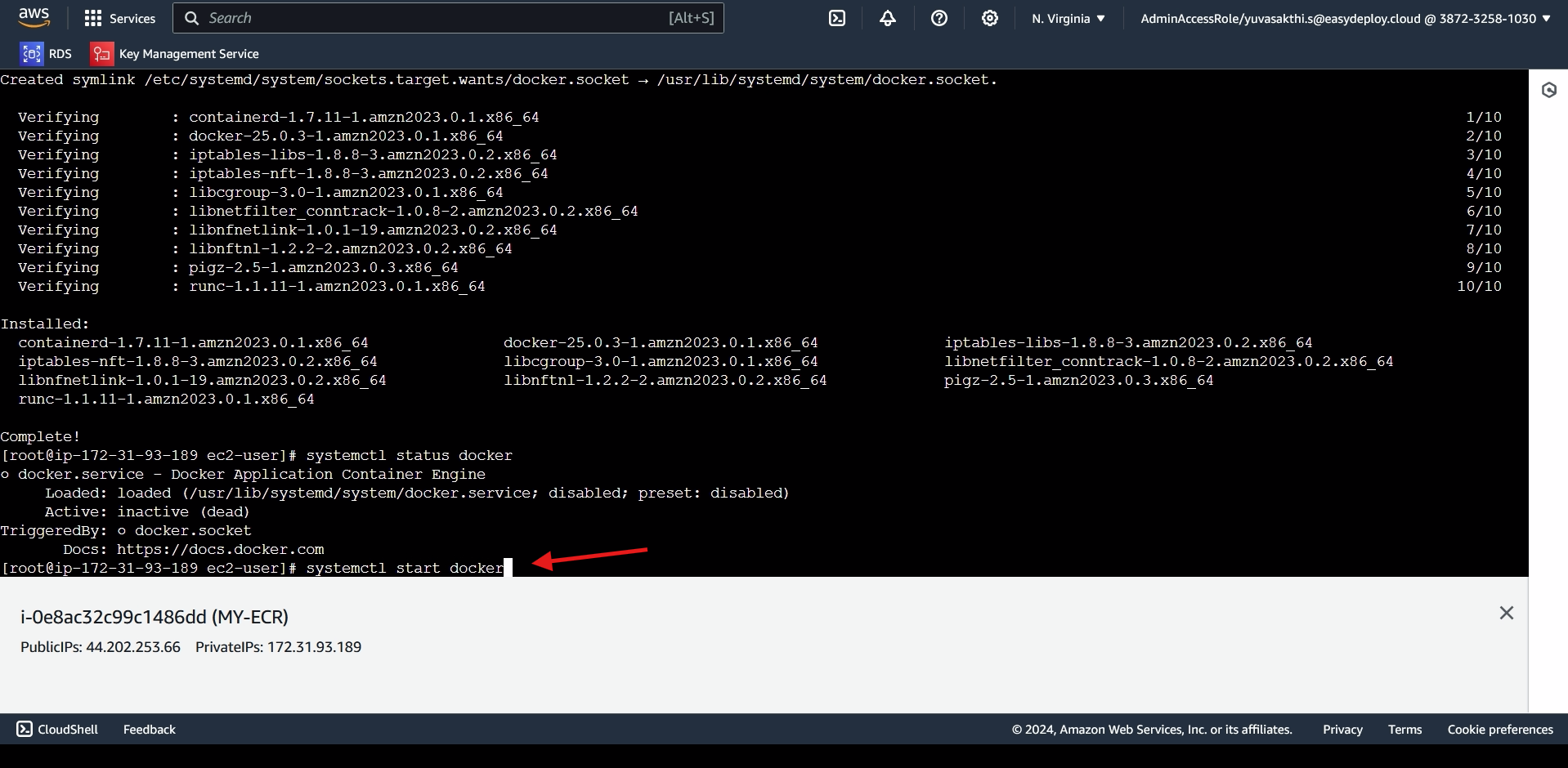The height and width of the screenshot is (768, 1568).
Task: Expand the AdminAccessRole account menu
Action: point(1346,18)
